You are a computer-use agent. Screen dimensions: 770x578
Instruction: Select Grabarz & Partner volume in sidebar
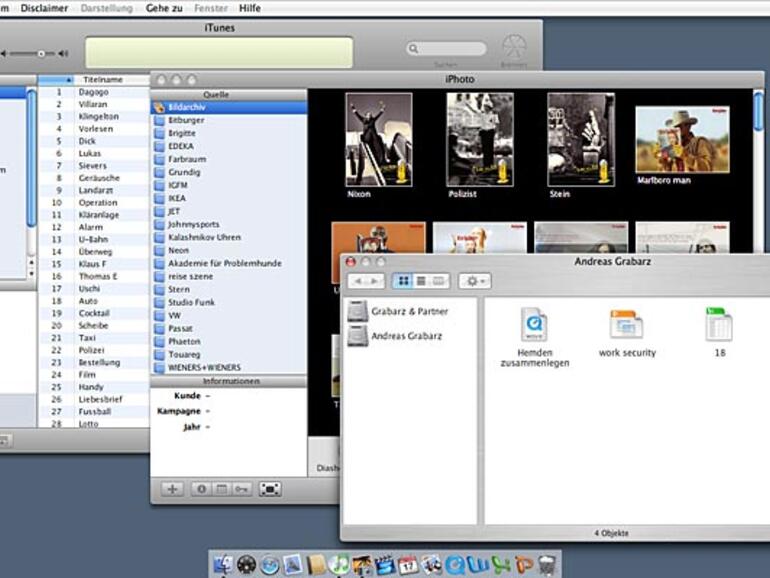pos(409,312)
